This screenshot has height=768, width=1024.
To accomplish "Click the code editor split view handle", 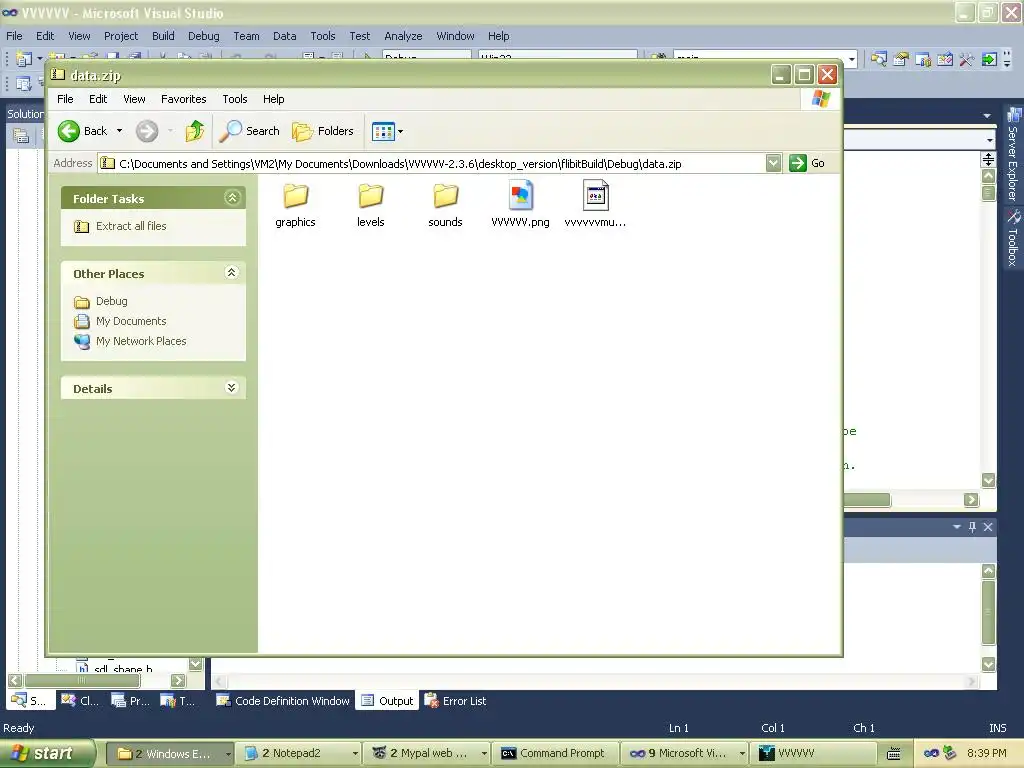I will click(989, 159).
